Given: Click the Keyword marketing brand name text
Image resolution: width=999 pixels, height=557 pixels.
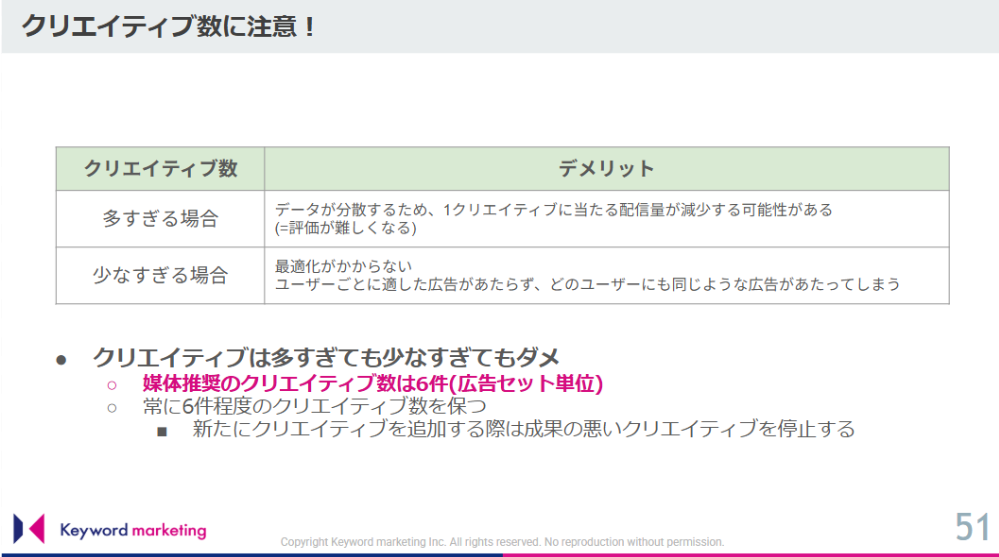Looking at the screenshot, I should (x=133, y=530).
